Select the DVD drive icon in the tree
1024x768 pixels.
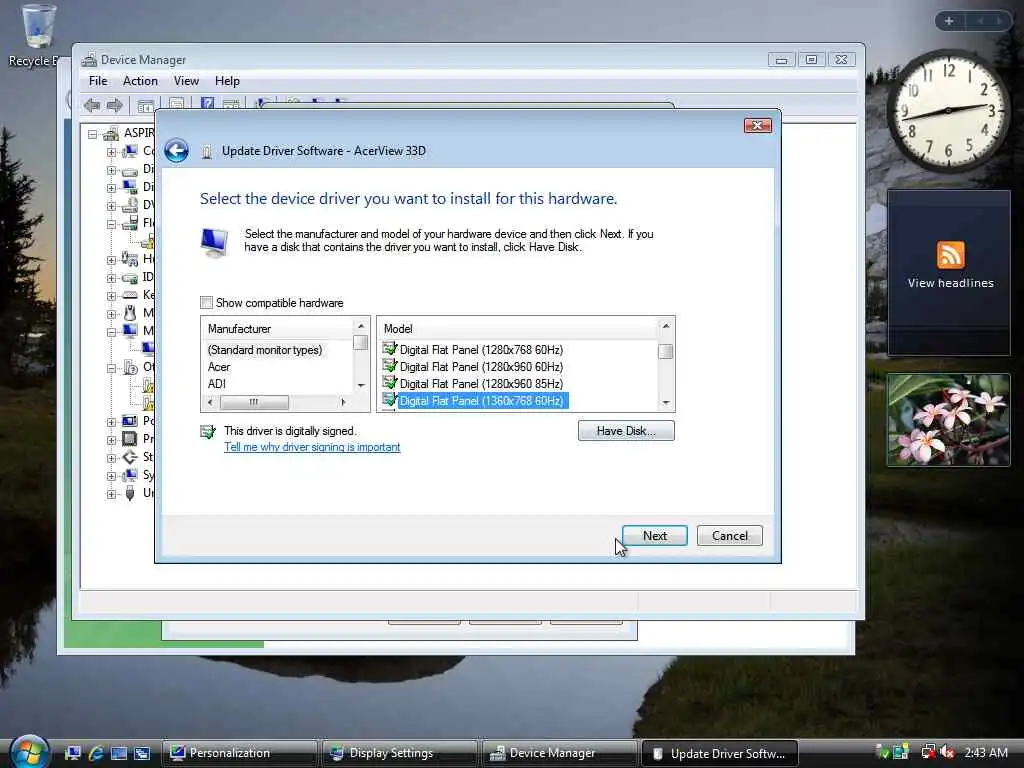pyautogui.click(x=130, y=205)
